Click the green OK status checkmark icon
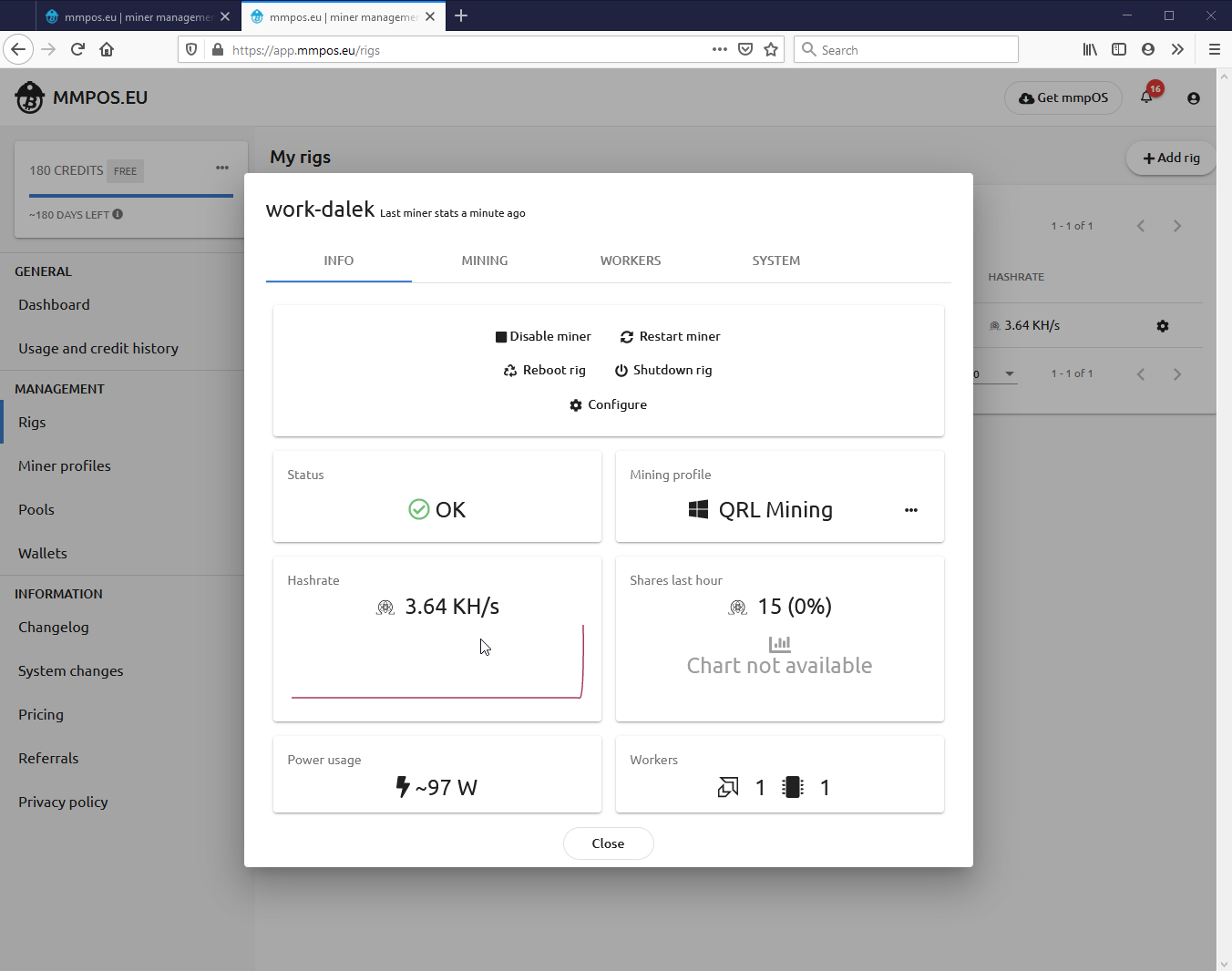Screen dimensions: 1232x971 click(419, 509)
